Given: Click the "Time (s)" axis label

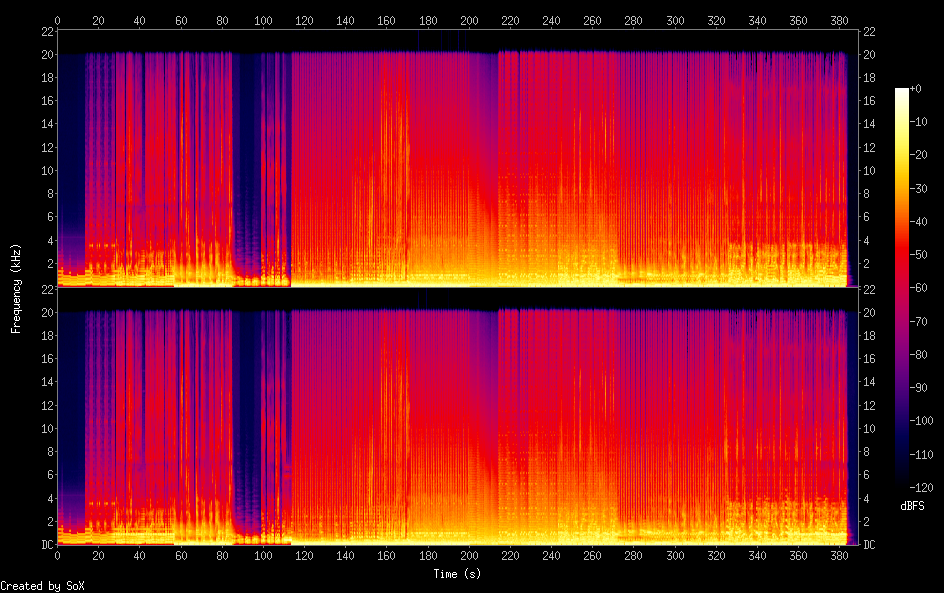Looking at the screenshot, I should click(457, 574).
